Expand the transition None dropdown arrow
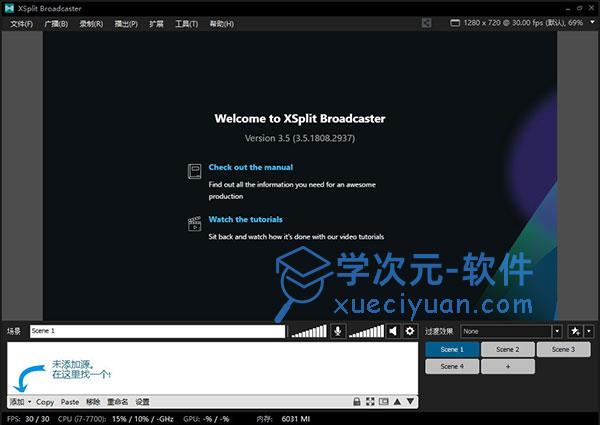Screen dimensions: 600x425 click(x=557, y=331)
